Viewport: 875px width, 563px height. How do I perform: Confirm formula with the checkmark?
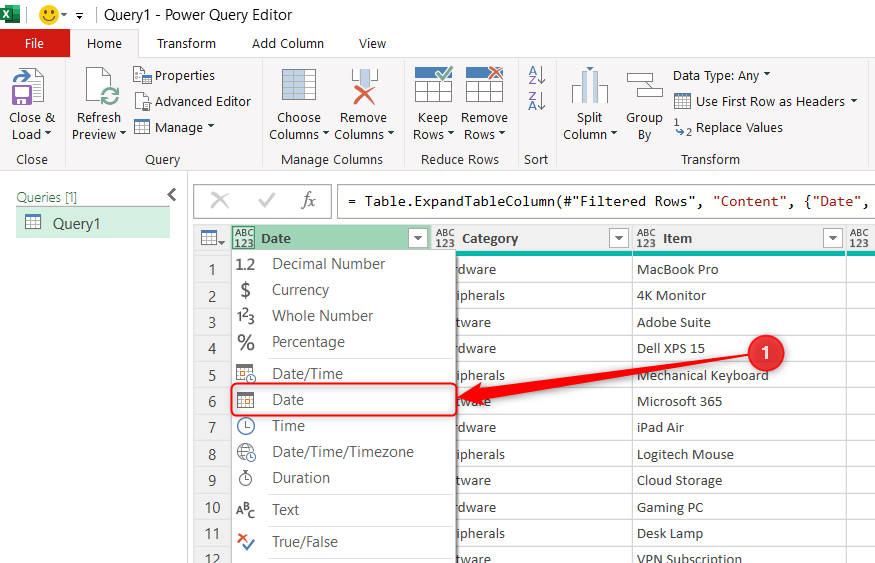pyautogui.click(x=267, y=200)
